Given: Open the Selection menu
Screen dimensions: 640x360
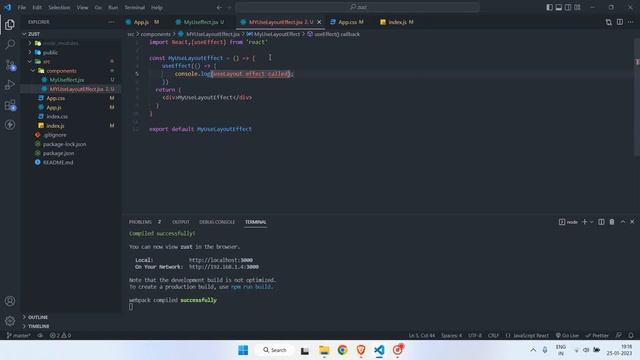Looking at the screenshot, I should [x=59, y=7].
